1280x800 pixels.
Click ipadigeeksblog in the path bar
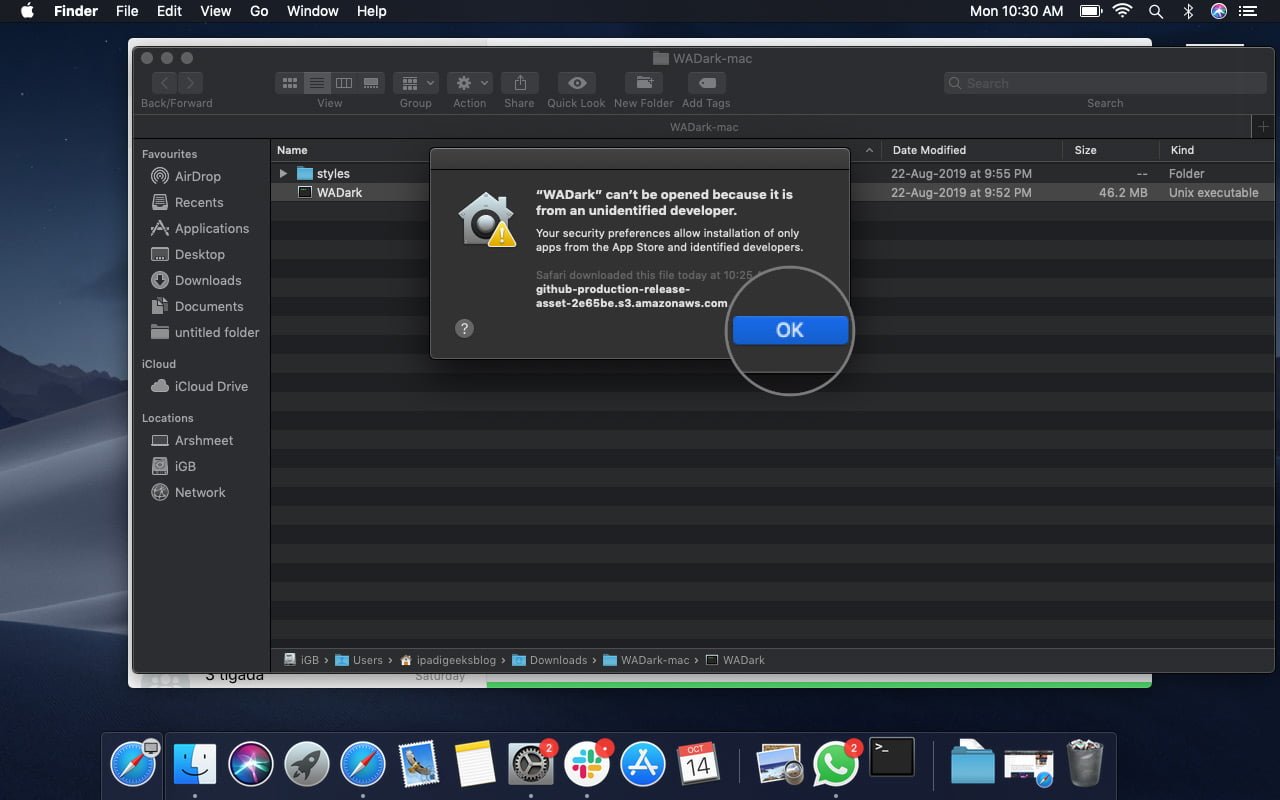pyautogui.click(x=449, y=660)
